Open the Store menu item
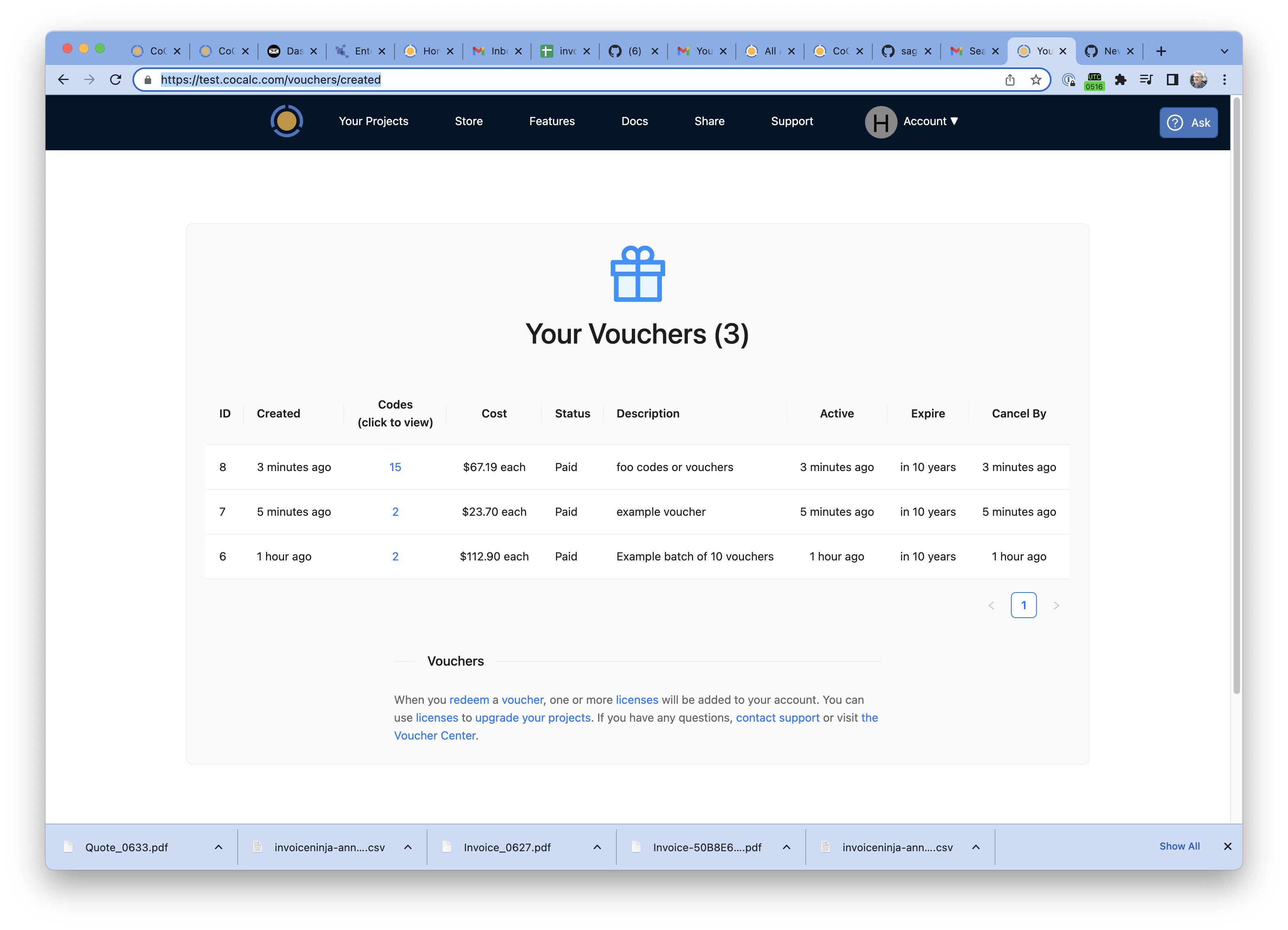1288x930 pixels. tap(468, 121)
